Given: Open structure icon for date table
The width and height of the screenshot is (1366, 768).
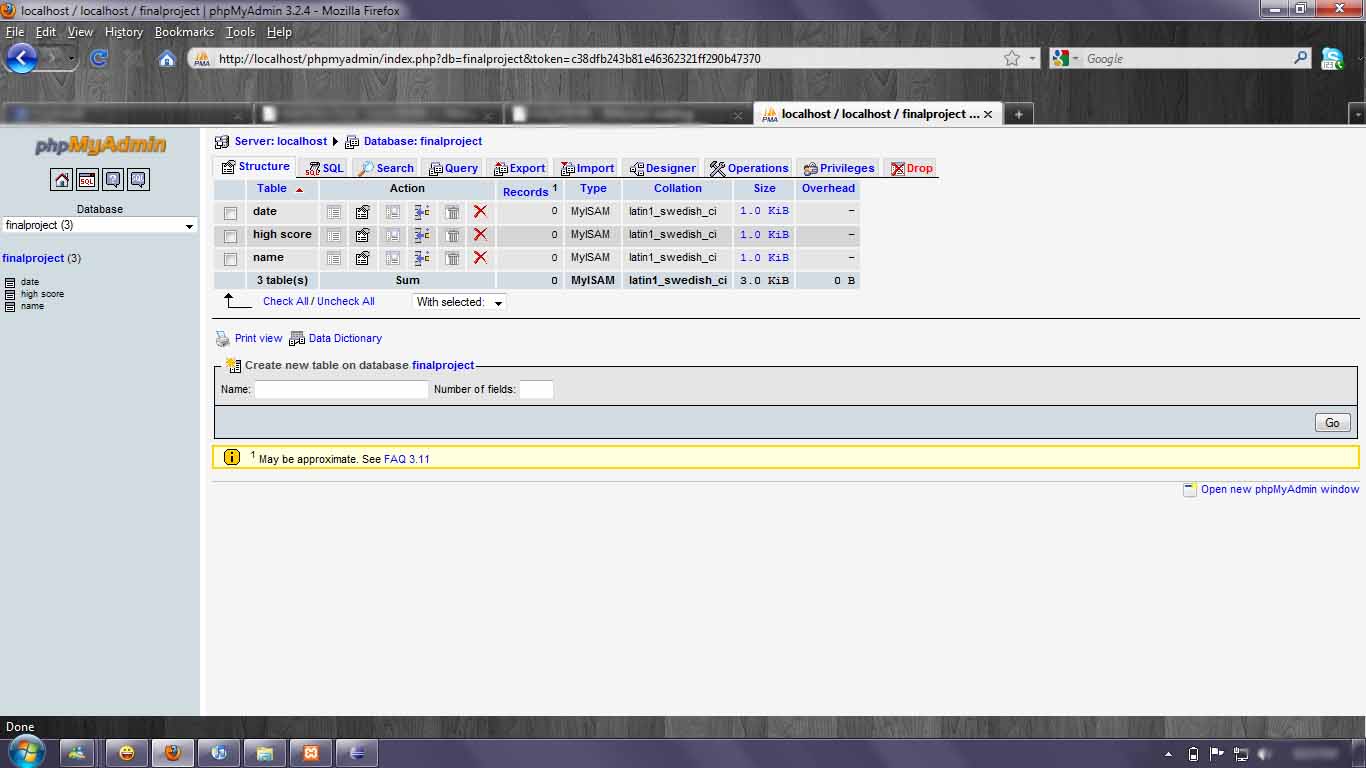Looking at the screenshot, I should coord(363,212).
